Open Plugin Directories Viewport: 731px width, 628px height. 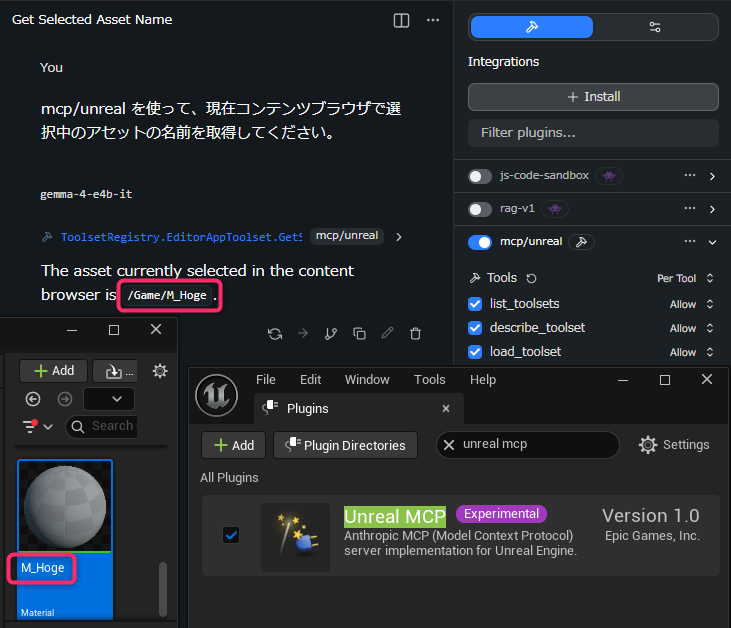pos(345,445)
